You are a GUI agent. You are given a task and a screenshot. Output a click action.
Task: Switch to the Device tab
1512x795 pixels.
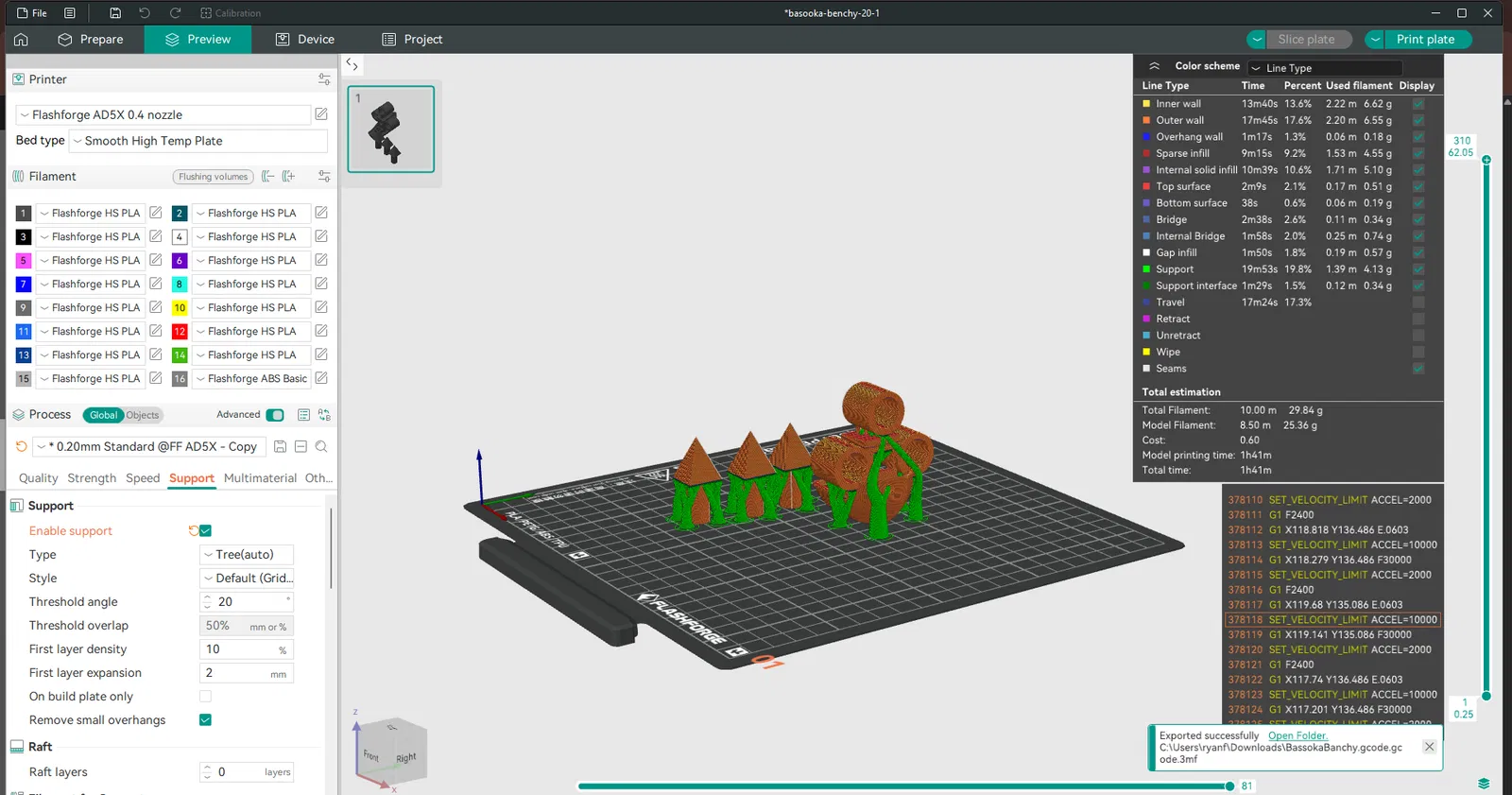305,40
